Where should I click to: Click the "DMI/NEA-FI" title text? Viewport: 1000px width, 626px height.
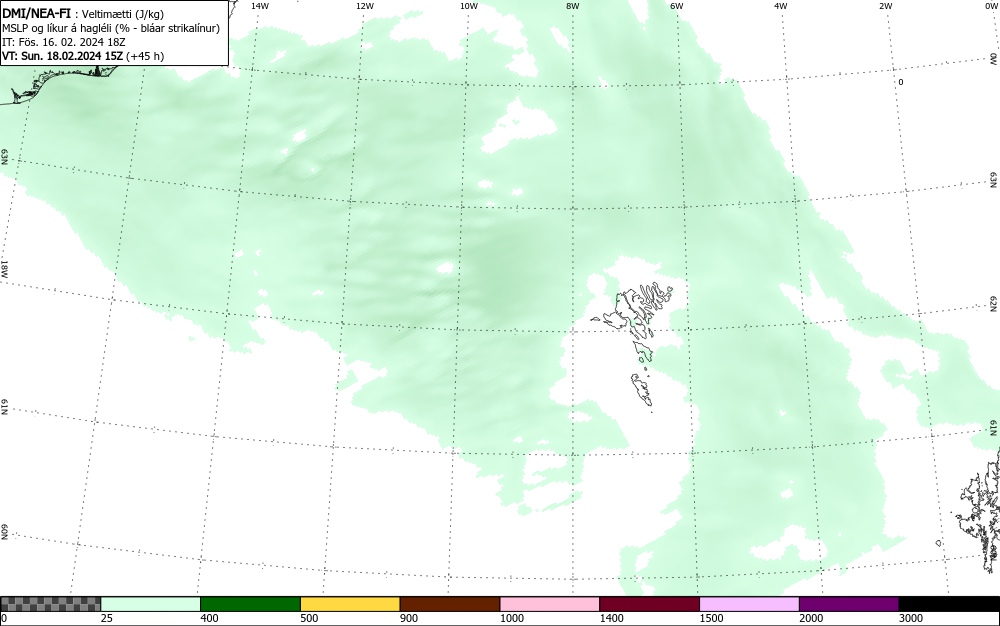[x=36, y=13]
